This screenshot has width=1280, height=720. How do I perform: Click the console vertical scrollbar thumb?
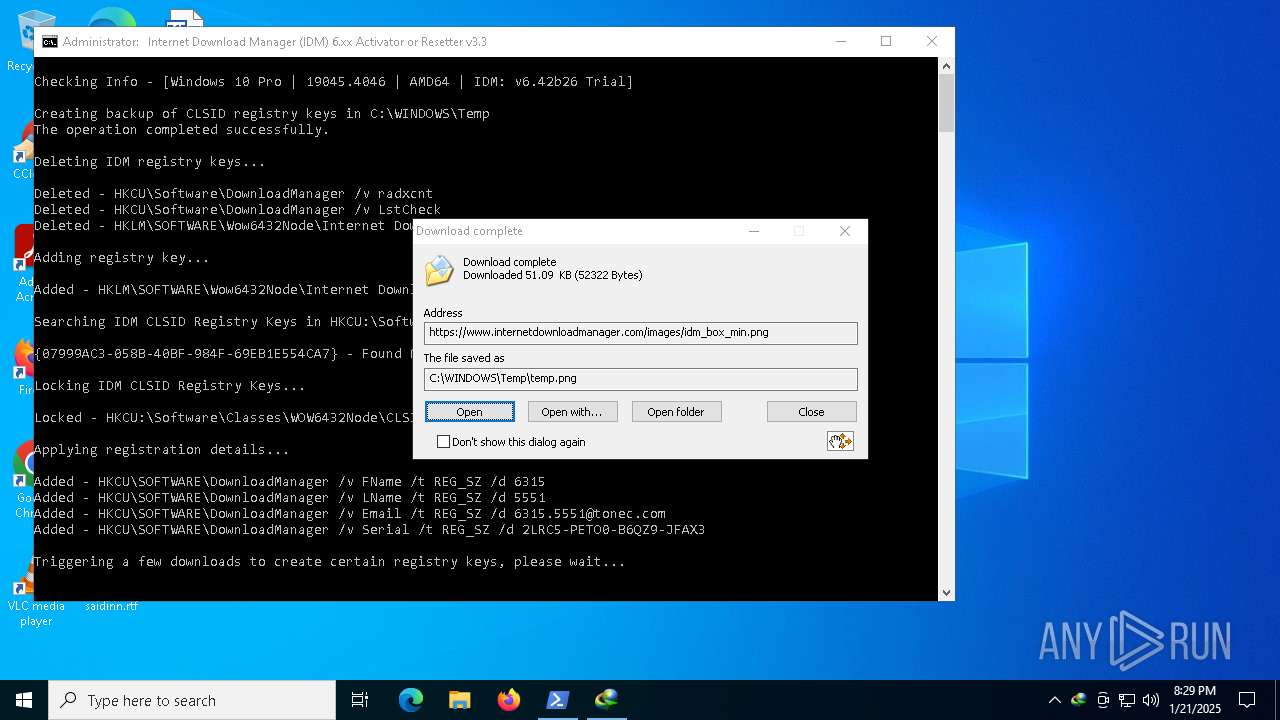(x=946, y=103)
